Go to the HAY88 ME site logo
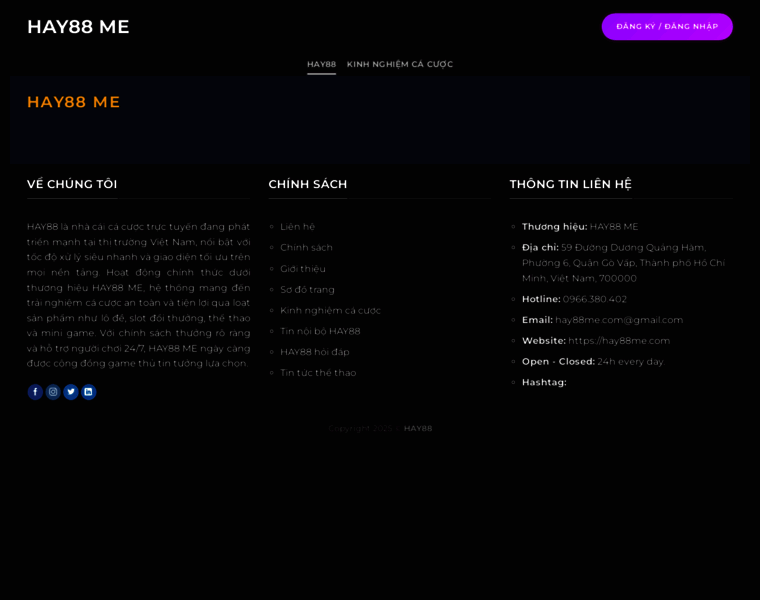This screenshot has width=760, height=600. coord(78,27)
